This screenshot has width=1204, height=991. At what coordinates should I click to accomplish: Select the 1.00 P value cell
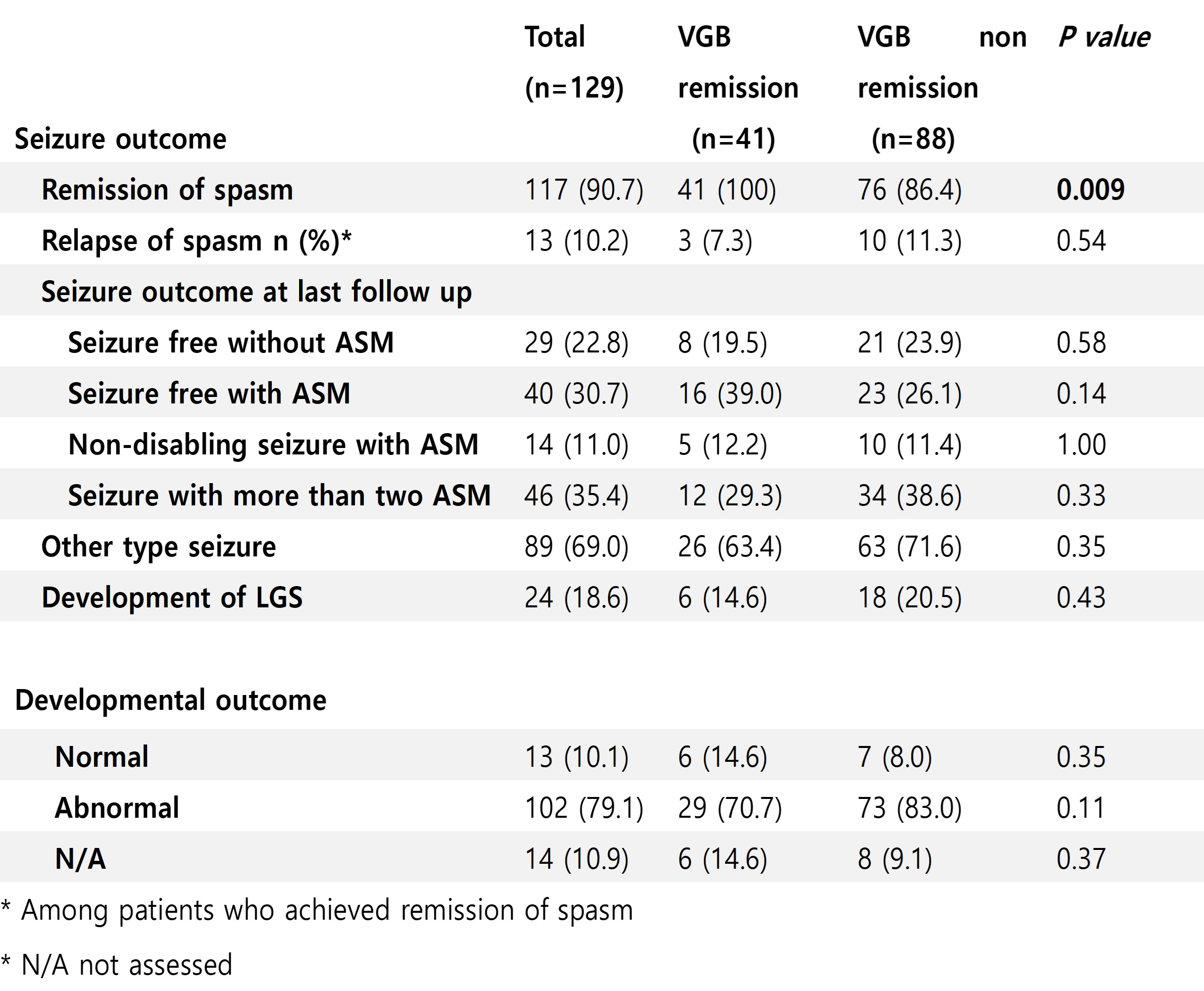click(x=1081, y=444)
